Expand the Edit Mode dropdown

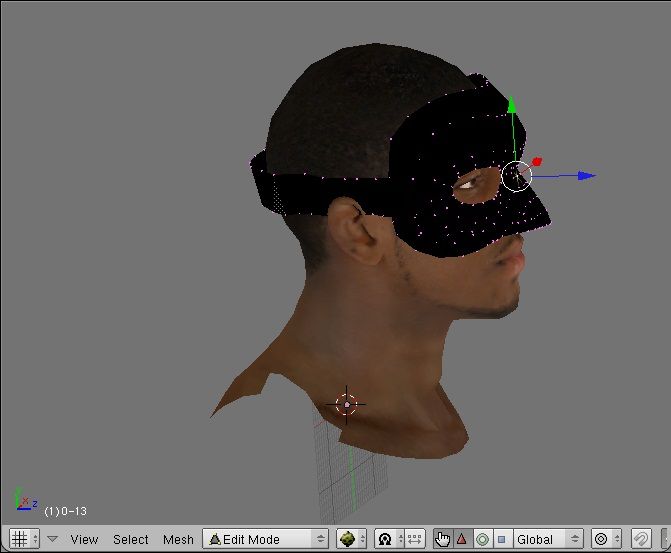(x=266, y=539)
